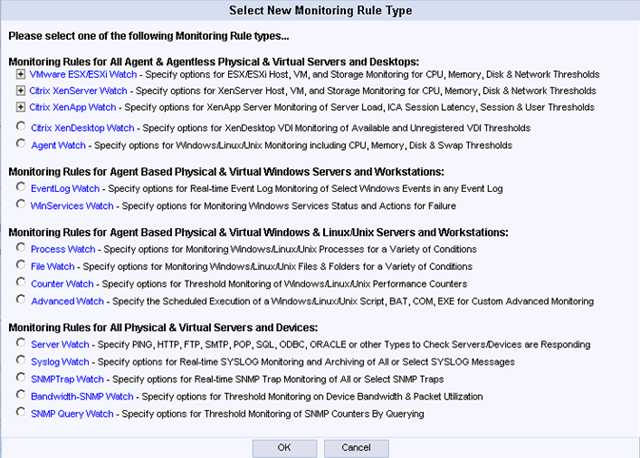Open the SNMP Query Watch link
This screenshot has width=640, height=458.
72,414
